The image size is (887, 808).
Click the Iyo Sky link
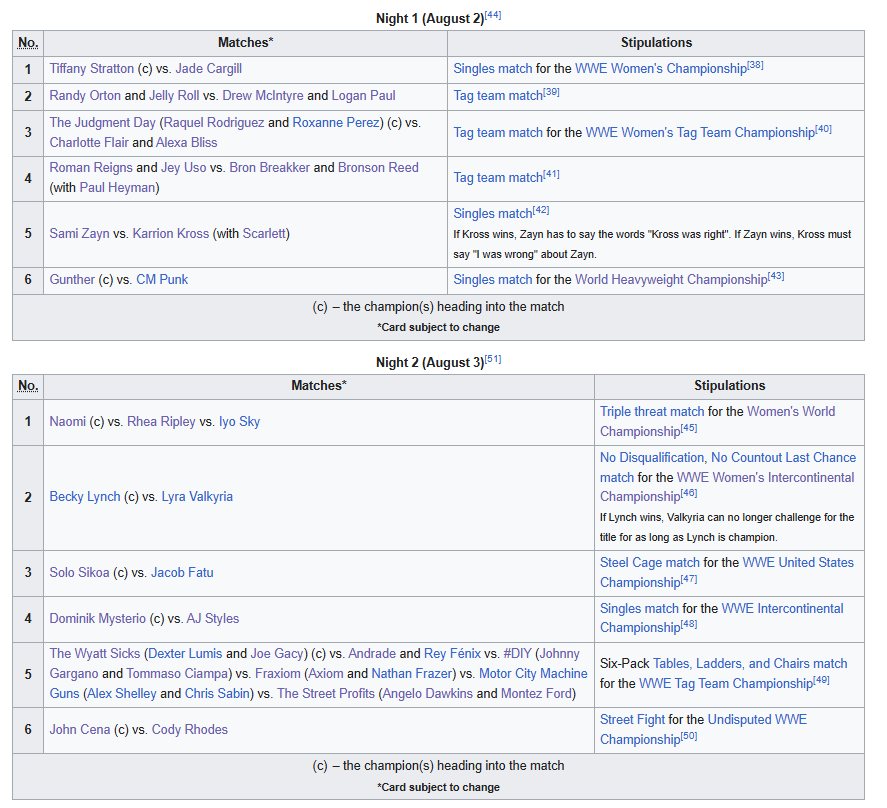[239, 422]
